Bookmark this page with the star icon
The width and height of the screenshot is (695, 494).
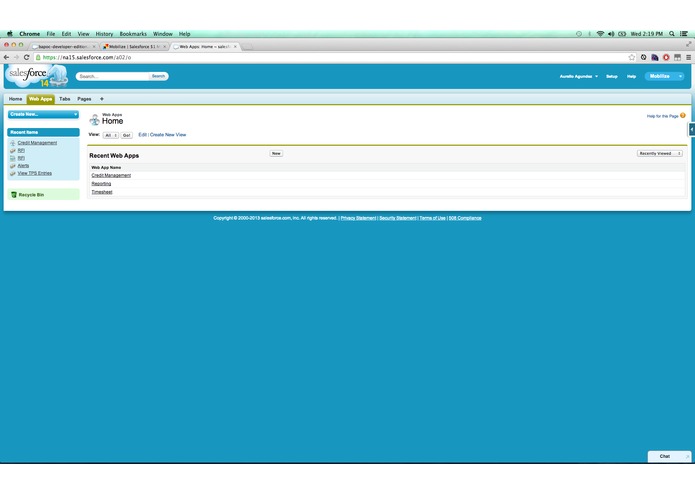pos(632,57)
